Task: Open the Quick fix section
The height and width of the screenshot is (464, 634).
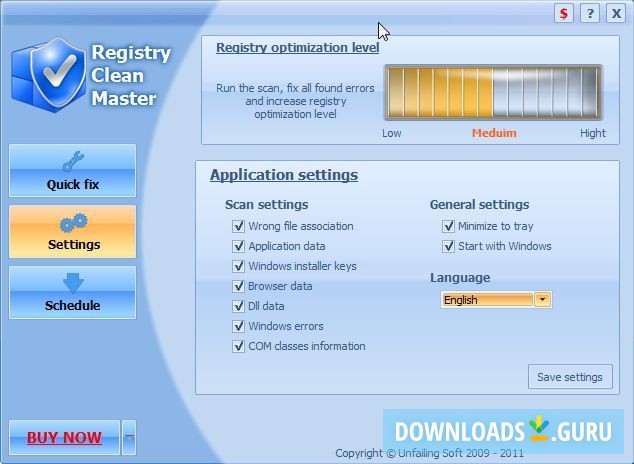Action: pyautogui.click(x=72, y=171)
